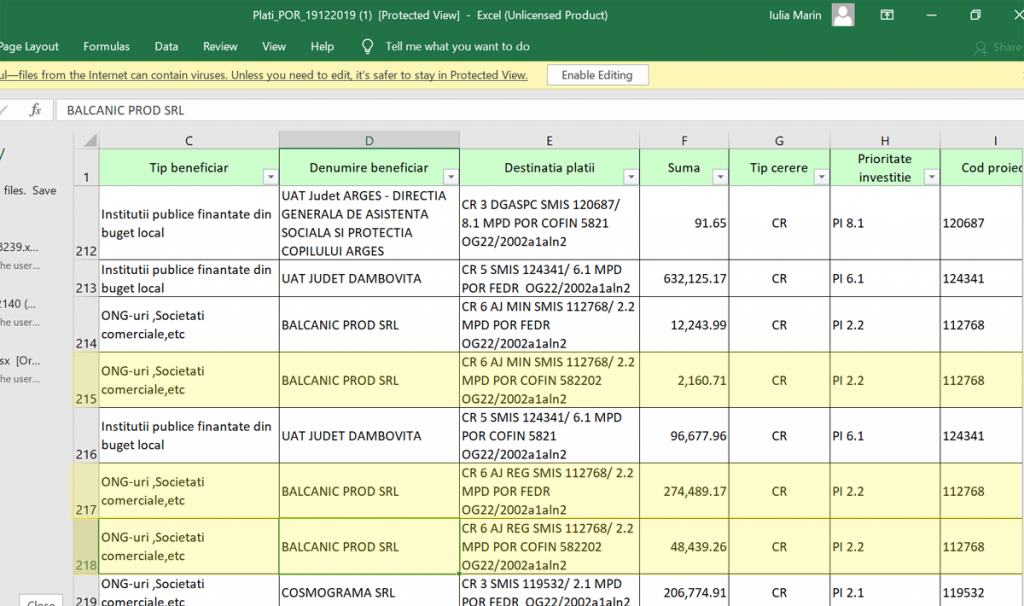
Task: Select the UAT Judet ARGES beneficiary cell
Action: click(x=369, y=223)
